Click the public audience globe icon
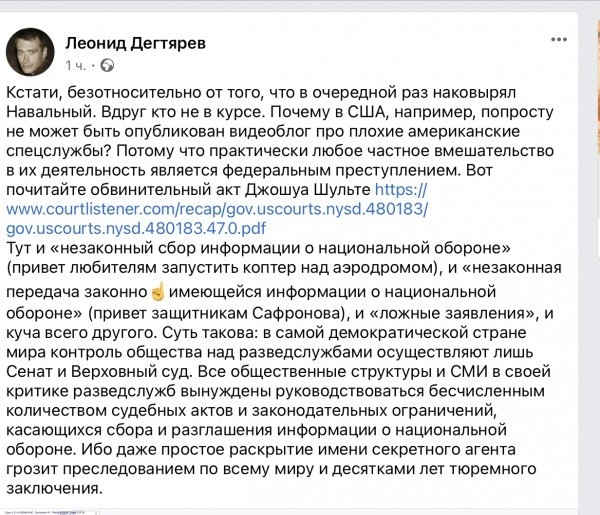The width and height of the screenshot is (600, 515). (x=108, y=65)
